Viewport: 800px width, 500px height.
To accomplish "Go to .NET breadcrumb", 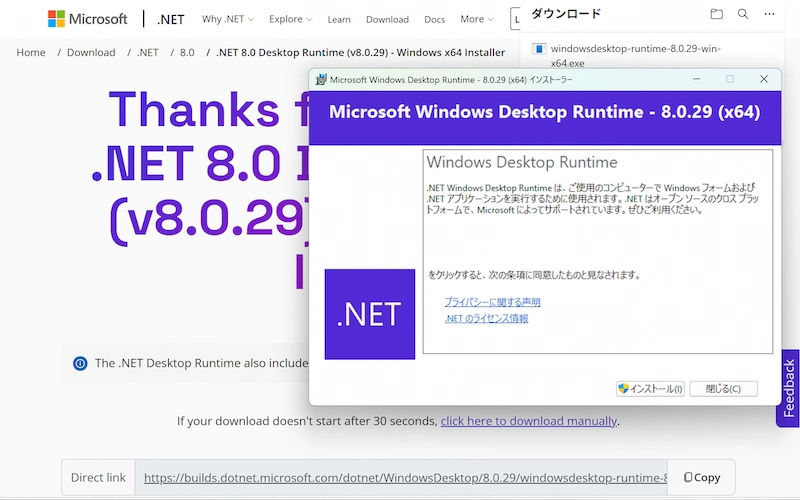I will [147, 53].
